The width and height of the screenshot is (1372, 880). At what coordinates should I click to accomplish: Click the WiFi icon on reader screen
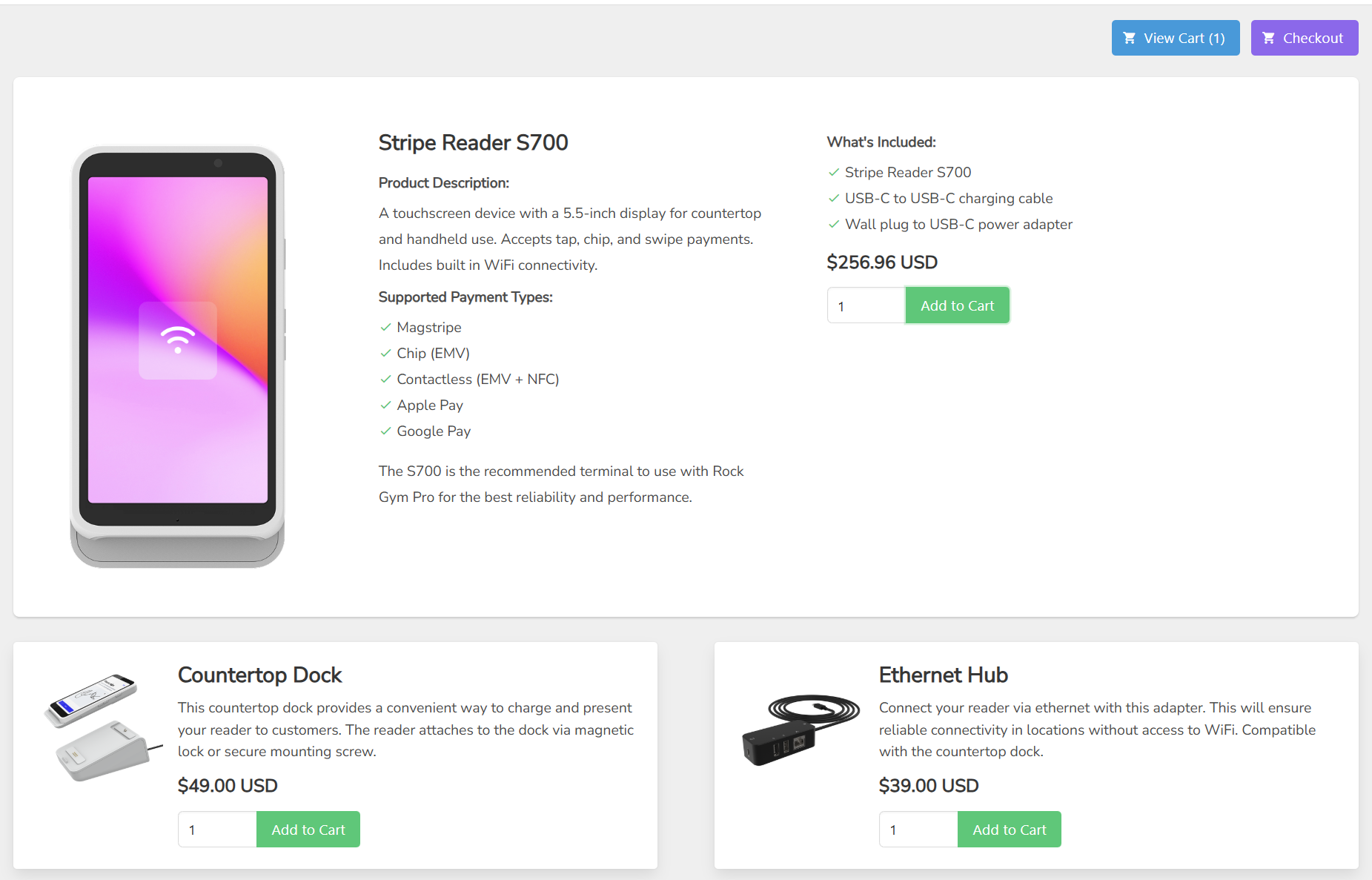[178, 340]
